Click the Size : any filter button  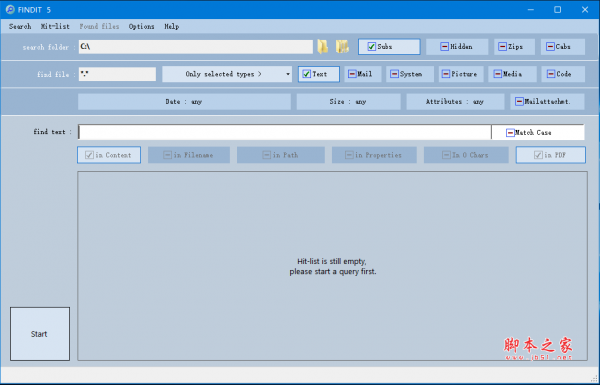(x=348, y=102)
